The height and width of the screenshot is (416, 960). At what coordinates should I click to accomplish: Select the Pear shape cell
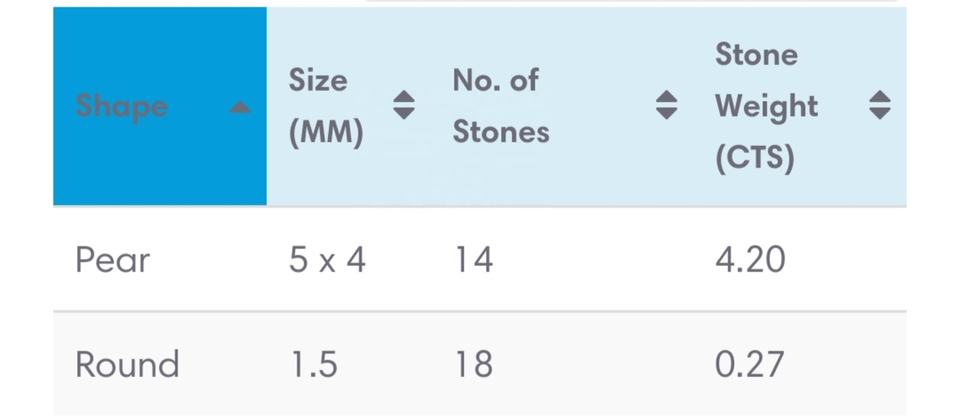coord(112,260)
